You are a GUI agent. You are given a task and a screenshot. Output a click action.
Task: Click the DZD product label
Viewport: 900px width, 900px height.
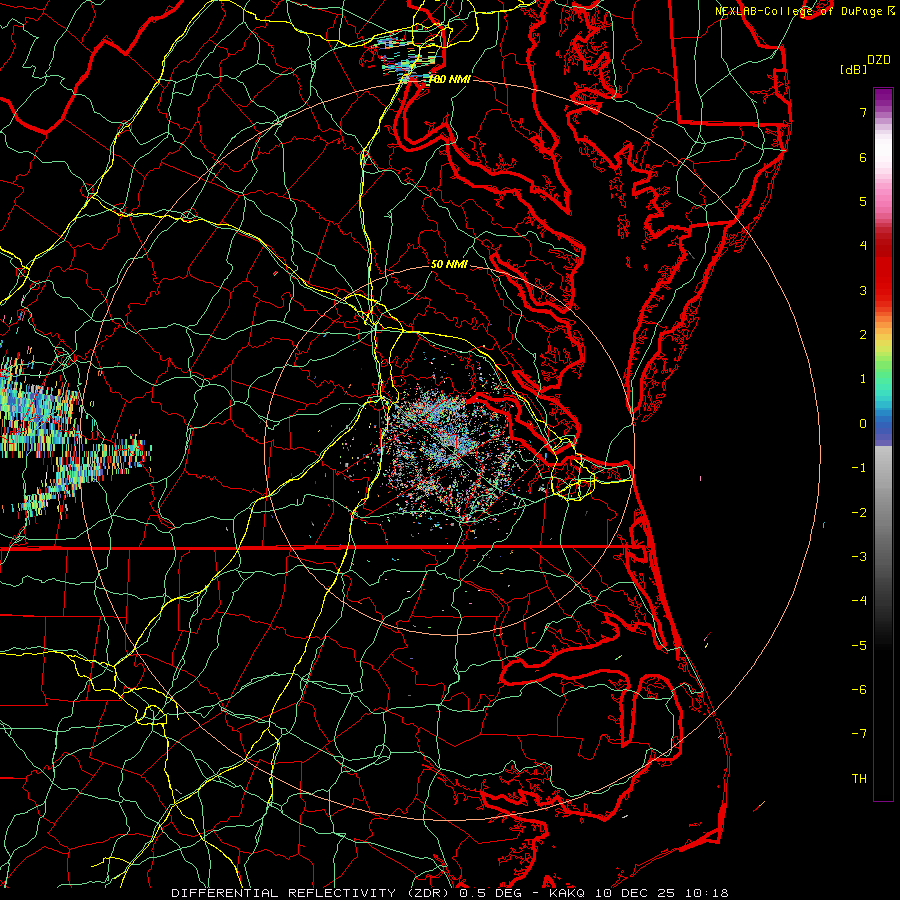tap(878, 59)
